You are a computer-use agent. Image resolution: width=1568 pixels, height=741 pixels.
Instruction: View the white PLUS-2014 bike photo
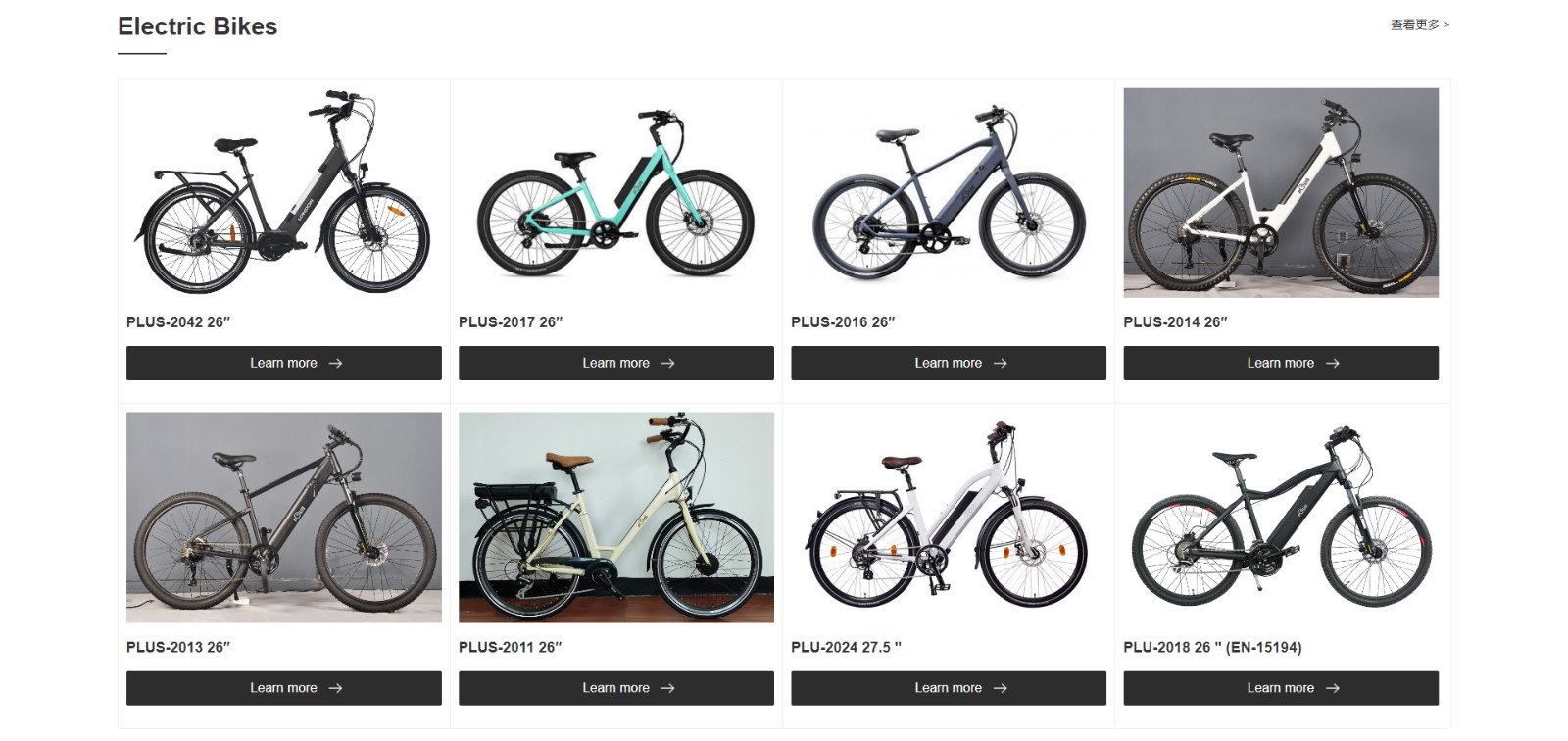point(1281,193)
